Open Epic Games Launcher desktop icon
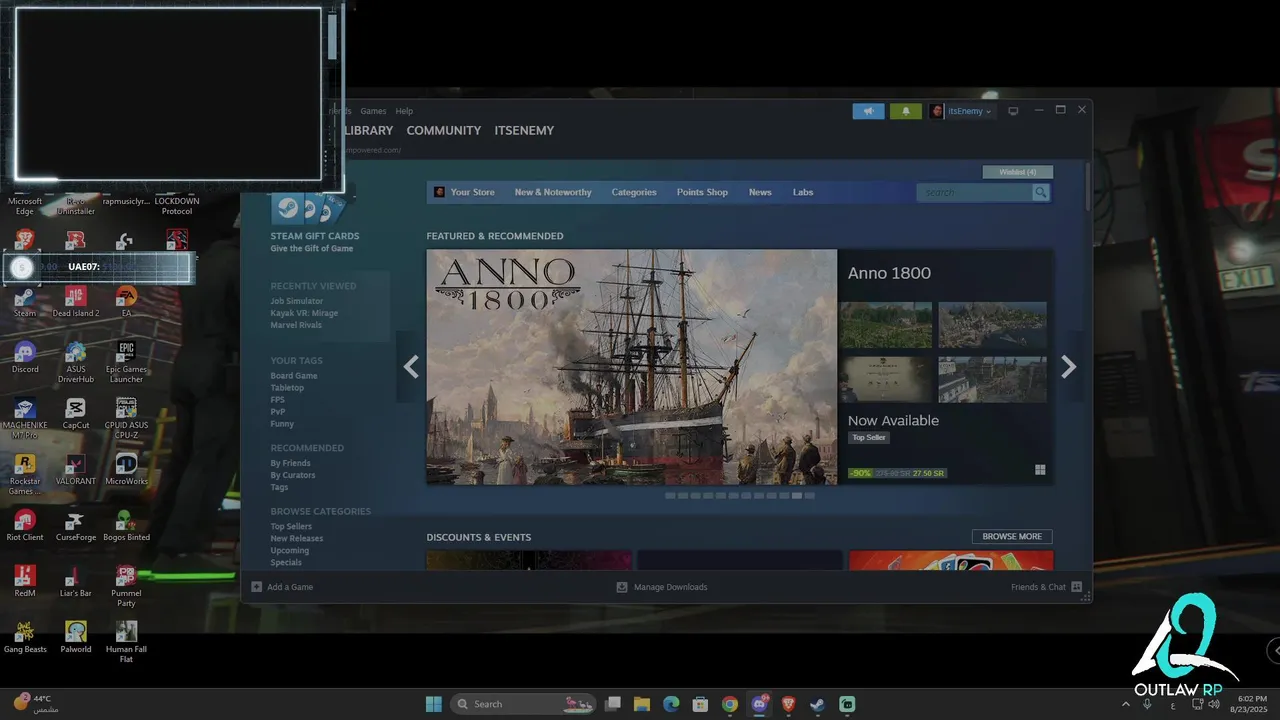1280x720 pixels. click(126, 362)
